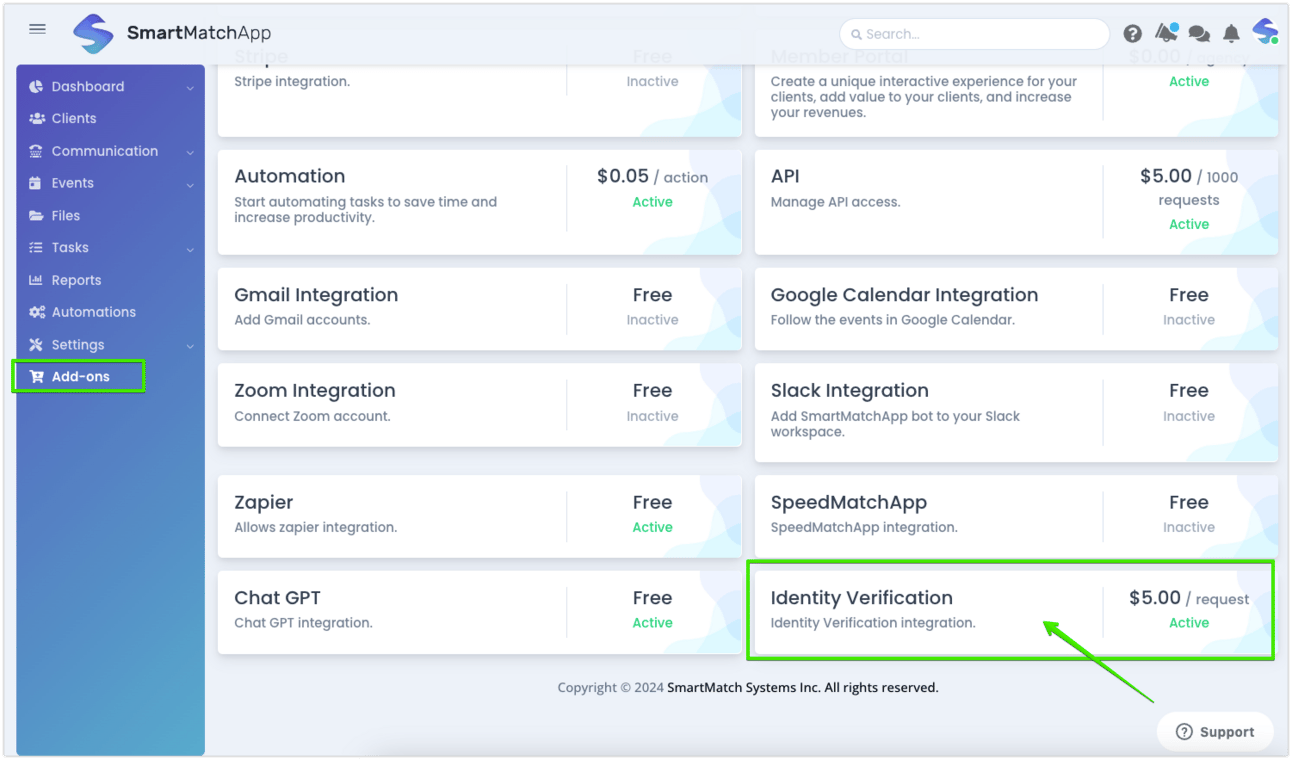This screenshot has width=1292, height=760.
Task: Click the SmartMatchApp brand name
Action: coord(199,34)
